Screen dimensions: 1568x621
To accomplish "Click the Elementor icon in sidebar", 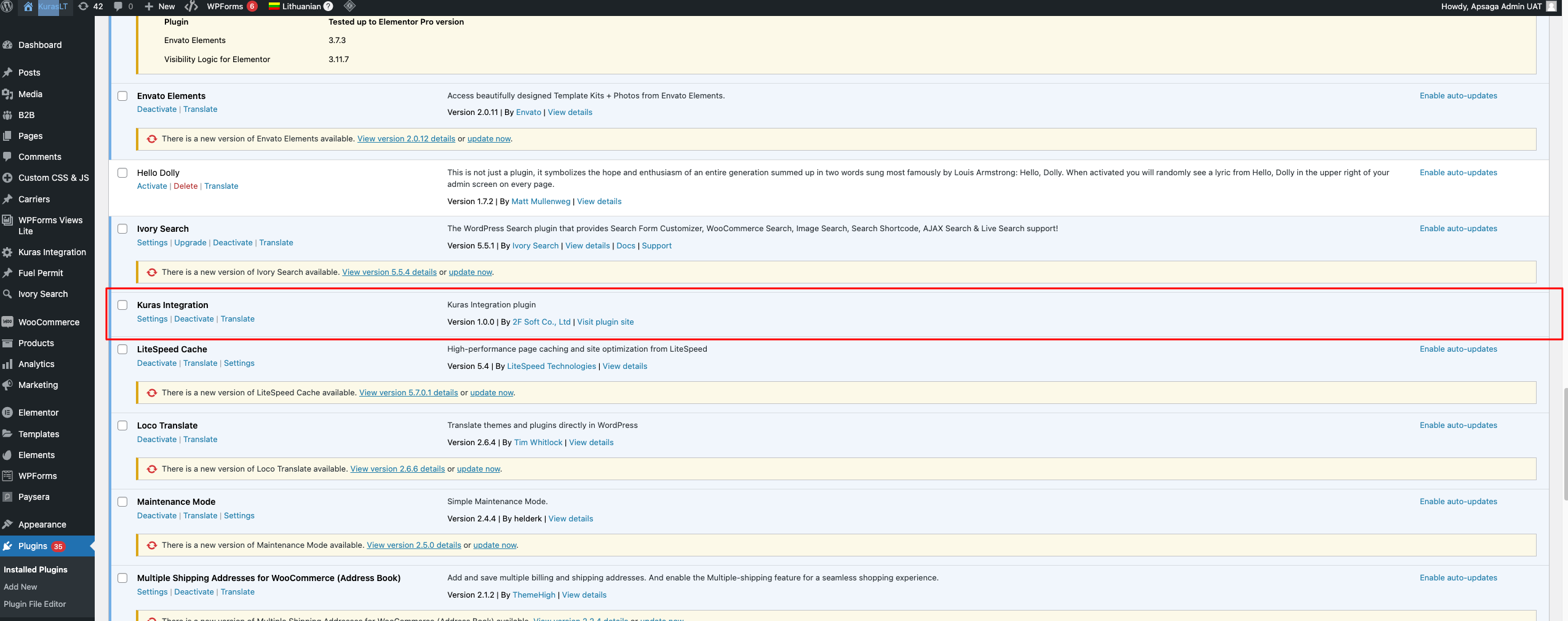I will pos(8,413).
